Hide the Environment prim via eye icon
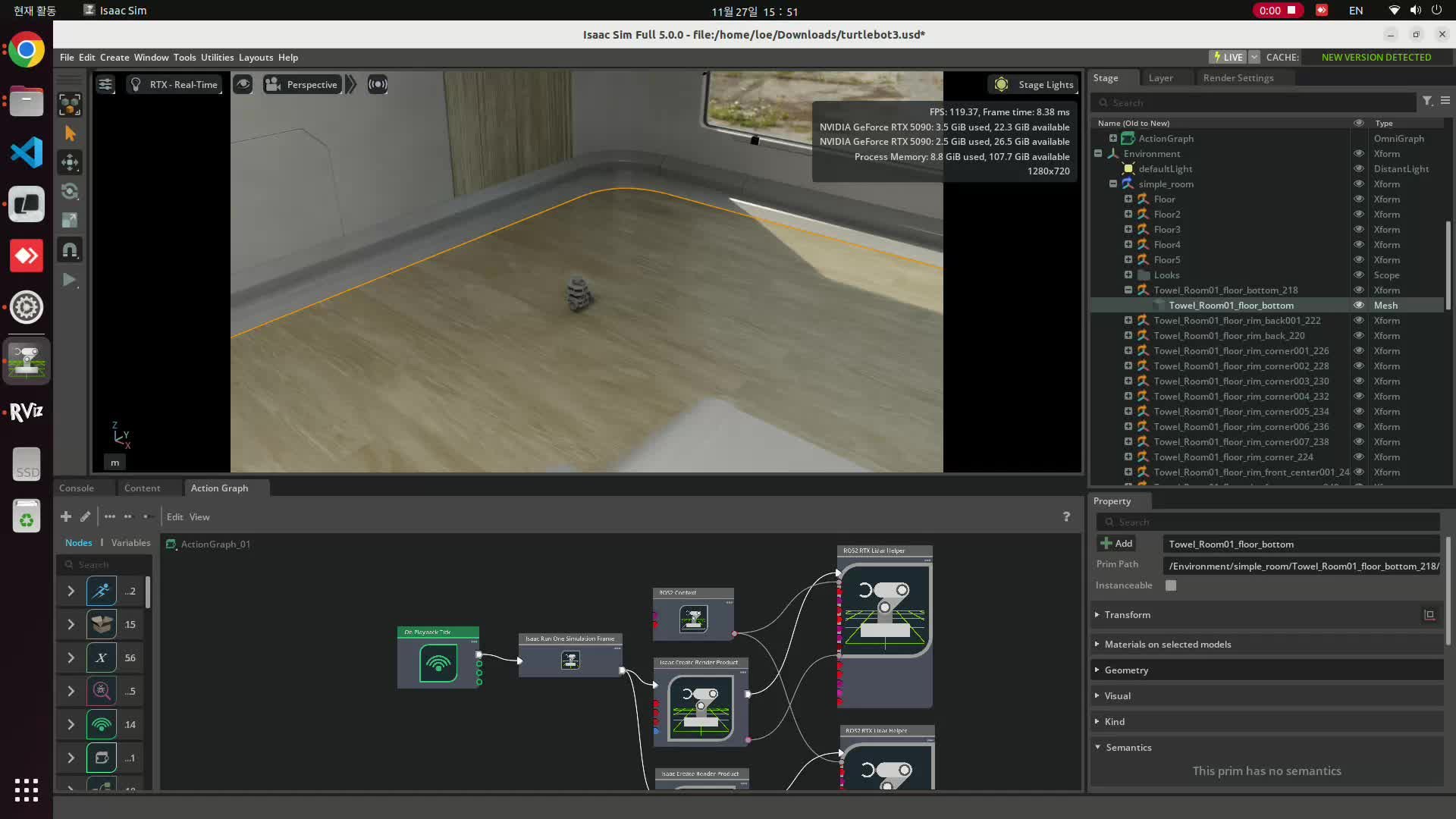The image size is (1456, 819). [1359, 153]
